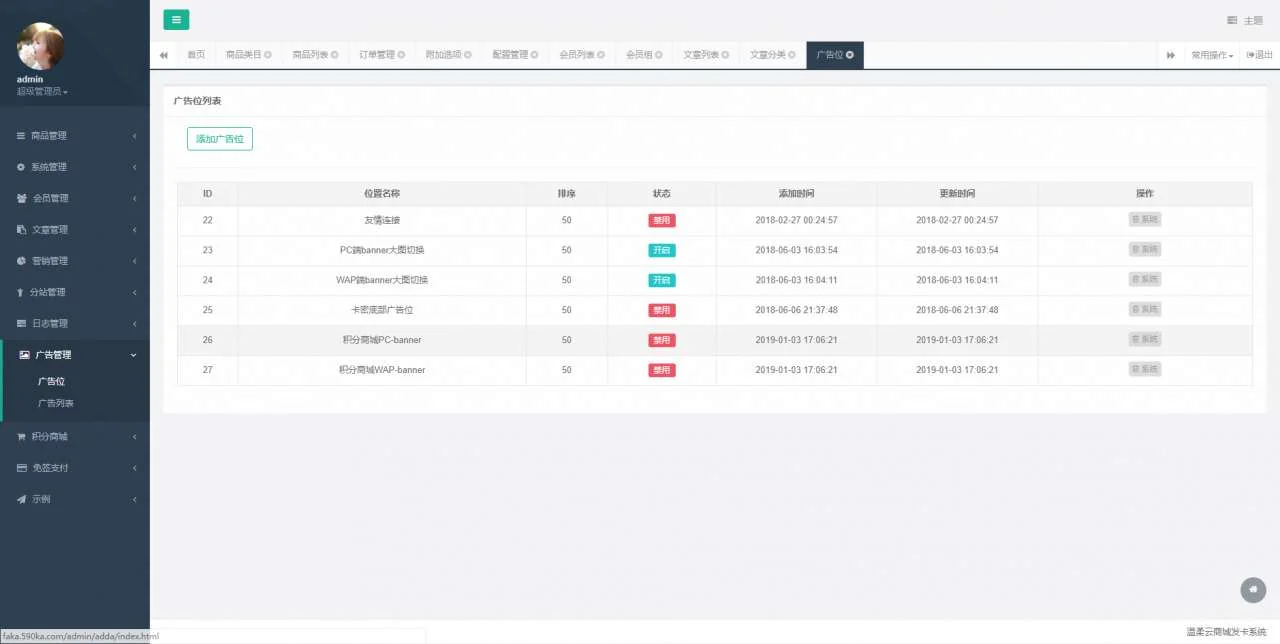The image size is (1280, 644).
Task: Open the 常用操作 dropdown
Action: coord(1211,55)
